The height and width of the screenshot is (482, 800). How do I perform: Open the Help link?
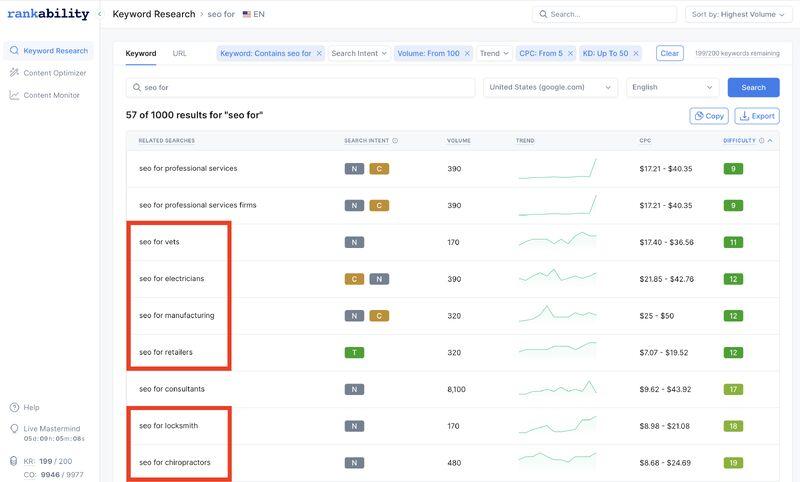[31, 408]
